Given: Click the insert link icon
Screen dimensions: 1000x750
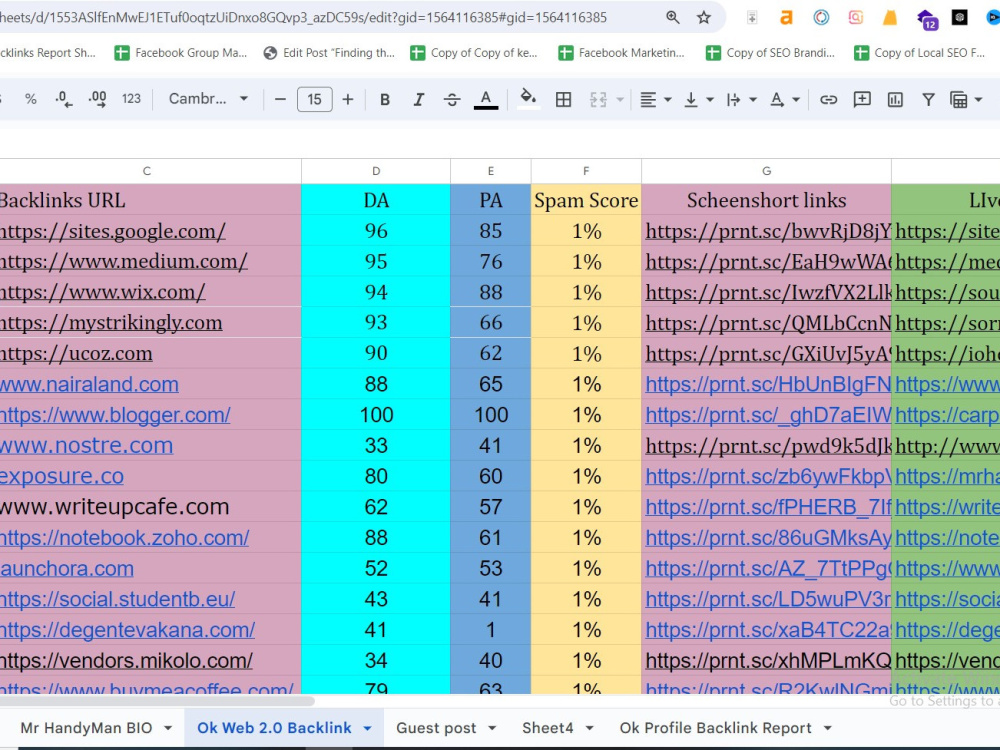Looking at the screenshot, I should pyautogui.click(x=828, y=99).
